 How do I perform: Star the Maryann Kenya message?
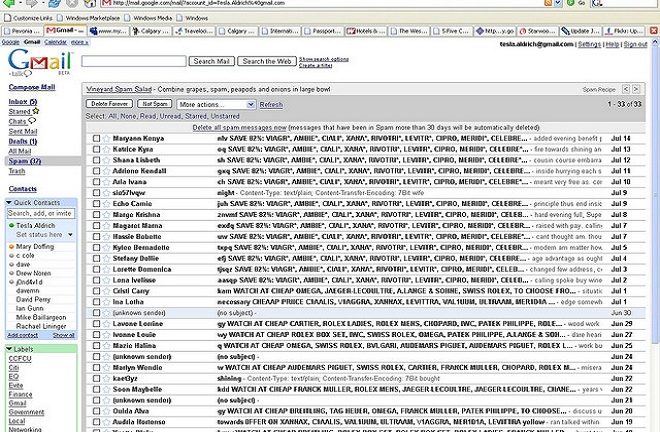click(106, 139)
